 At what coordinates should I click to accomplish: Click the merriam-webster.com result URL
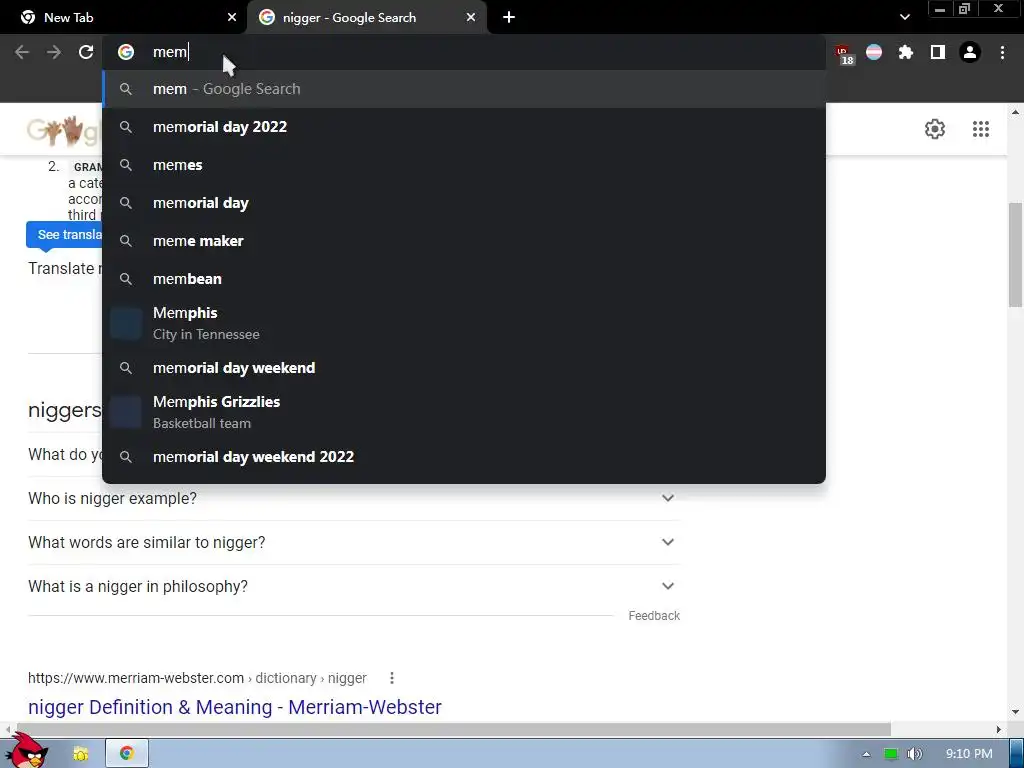[197, 678]
